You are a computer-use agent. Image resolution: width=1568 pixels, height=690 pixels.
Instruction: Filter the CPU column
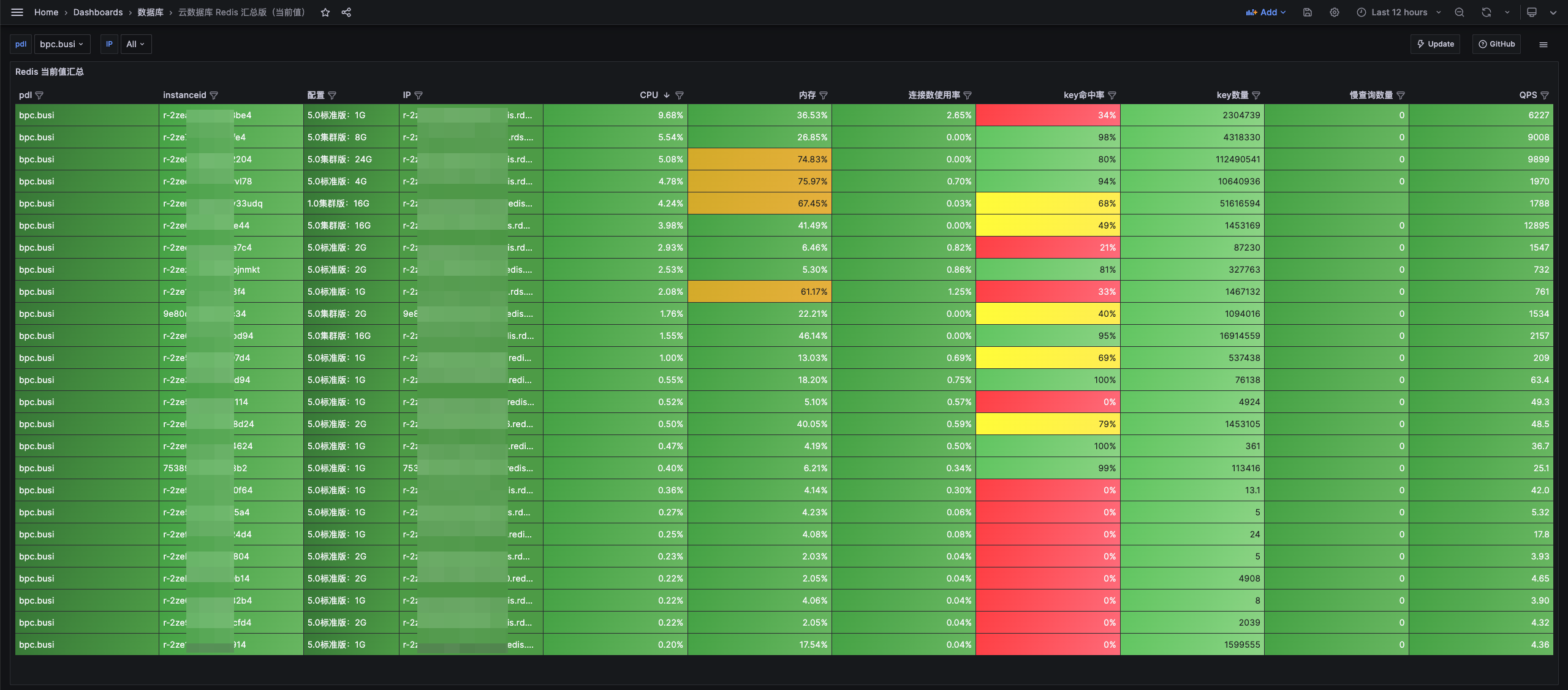(x=680, y=95)
